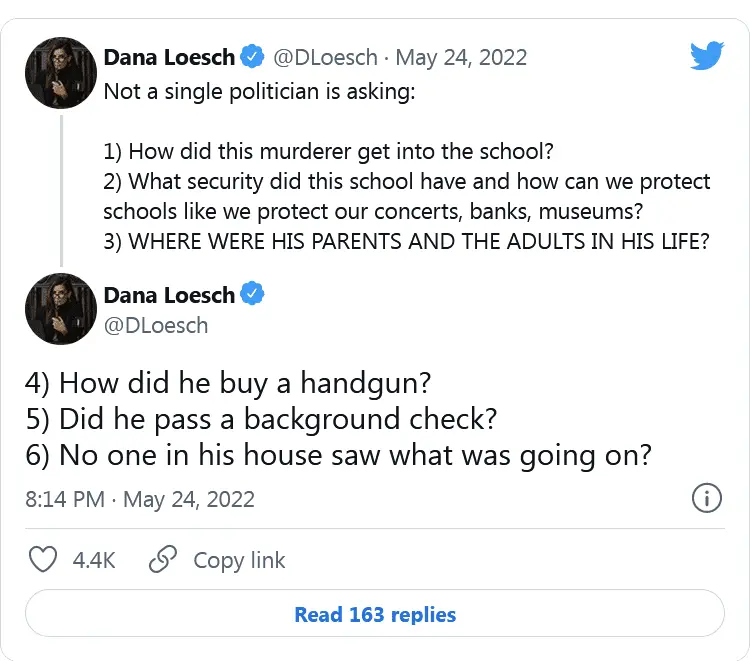Open the tweet info circle icon
Image resolution: width=750 pixels, height=661 pixels.
[706, 498]
